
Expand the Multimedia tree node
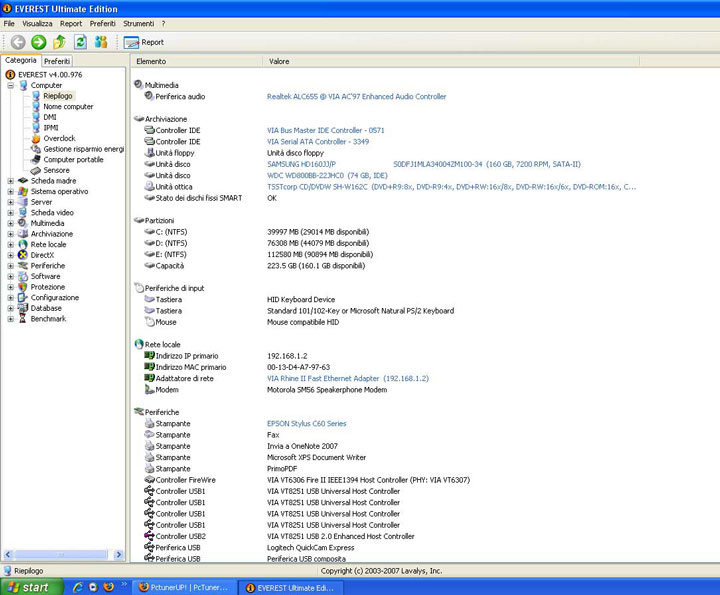pos(11,223)
